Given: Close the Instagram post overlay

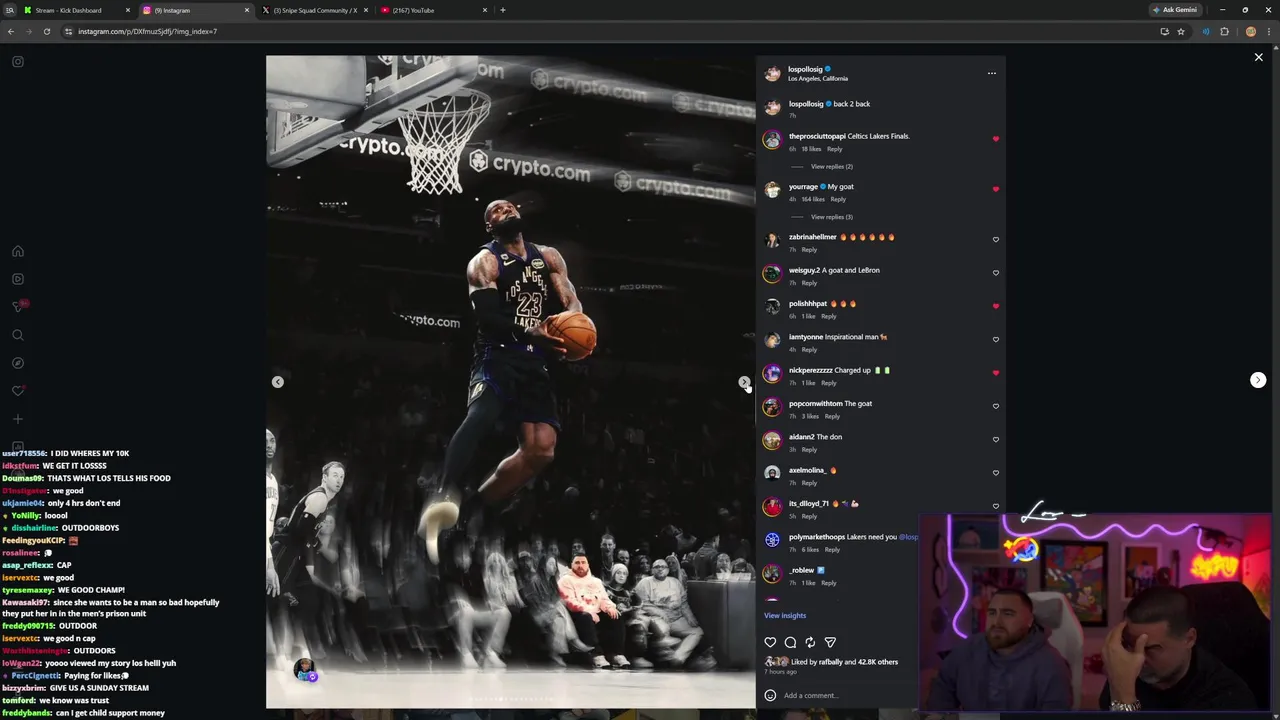Looking at the screenshot, I should click(1259, 58).
